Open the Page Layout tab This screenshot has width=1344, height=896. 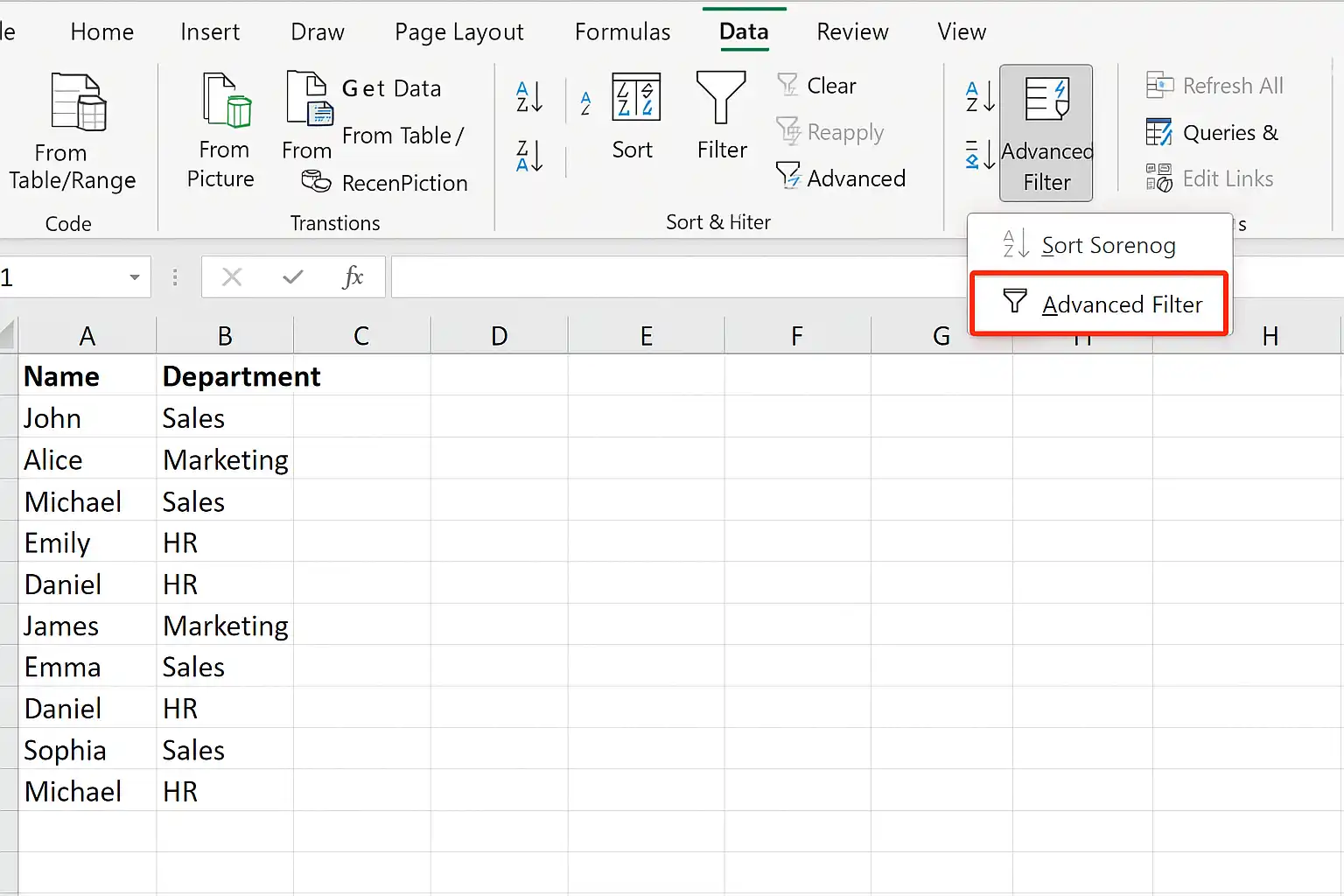tap(459, 32)
